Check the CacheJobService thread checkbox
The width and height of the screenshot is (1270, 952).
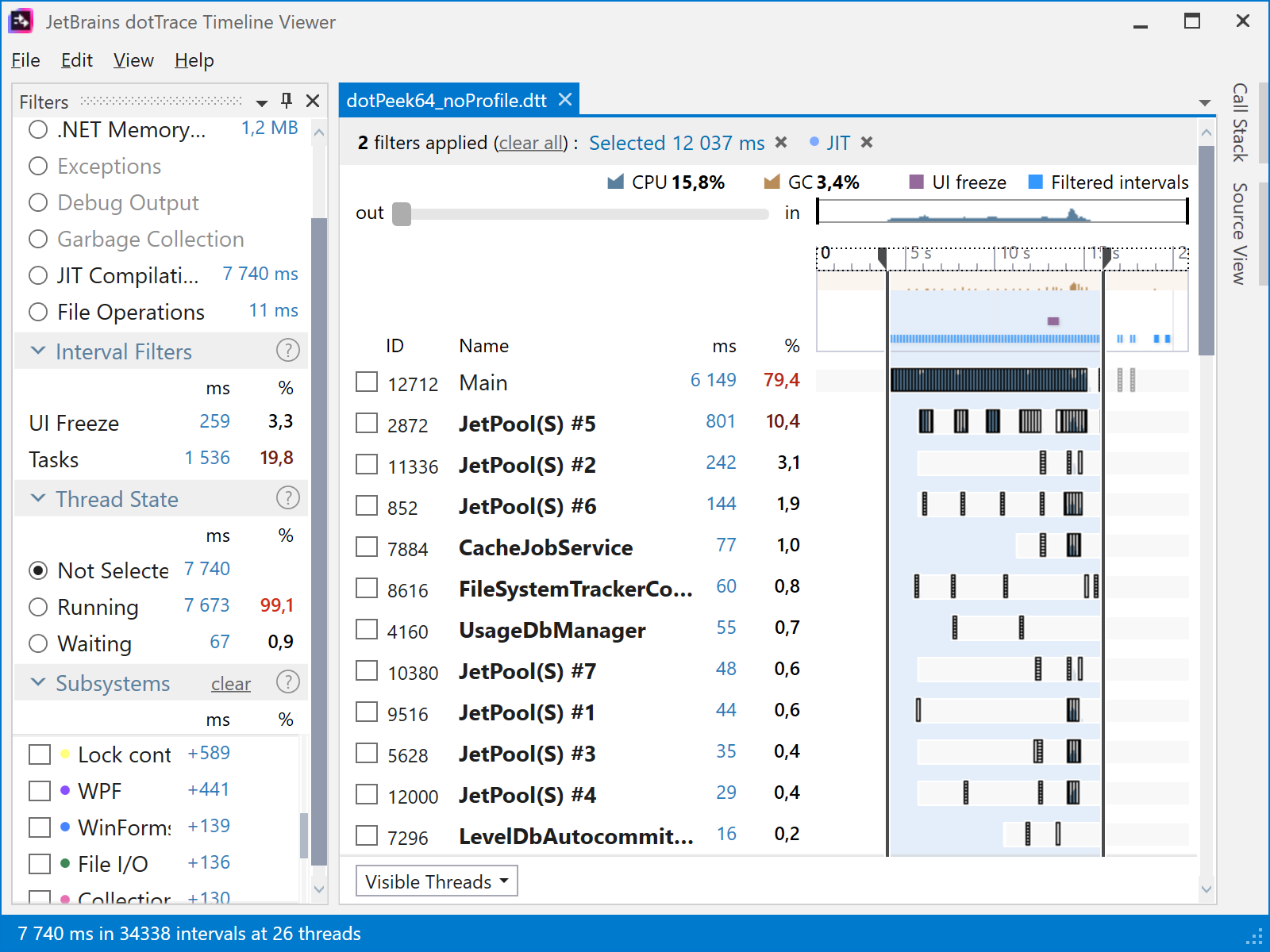tap(367, 547)
